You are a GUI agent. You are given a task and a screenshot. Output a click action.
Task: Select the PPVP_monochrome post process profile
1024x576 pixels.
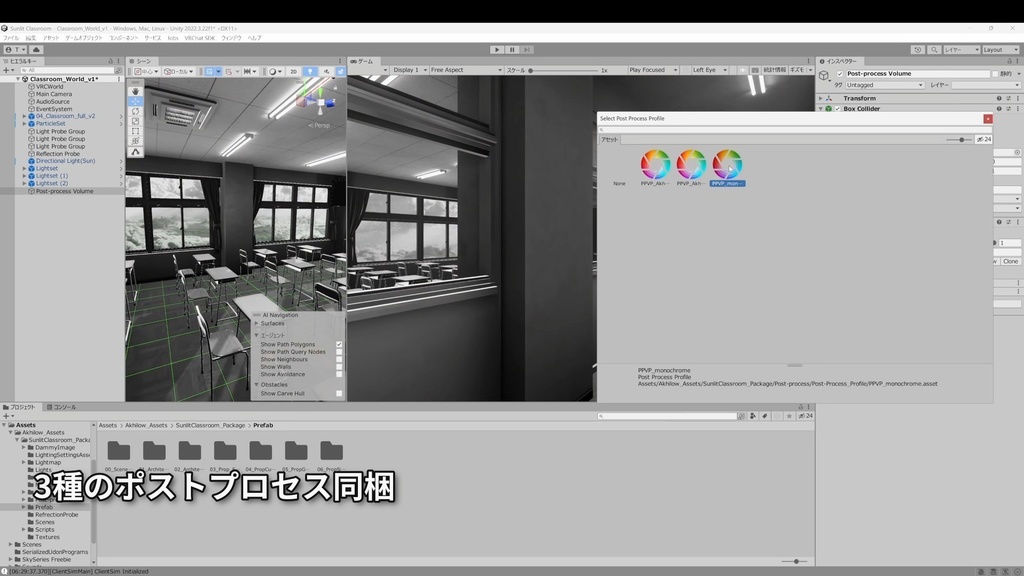point(727,165)
